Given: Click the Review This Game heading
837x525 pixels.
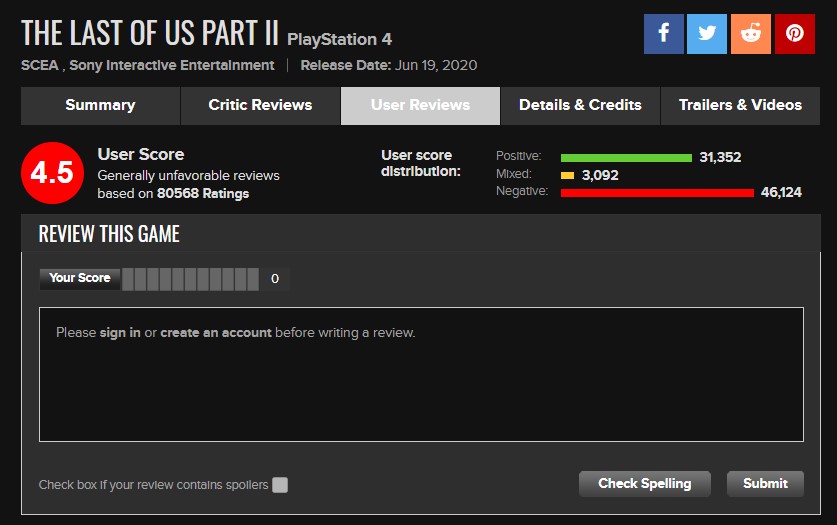Looking at the screenshot, I should click(x=109, y=234).
